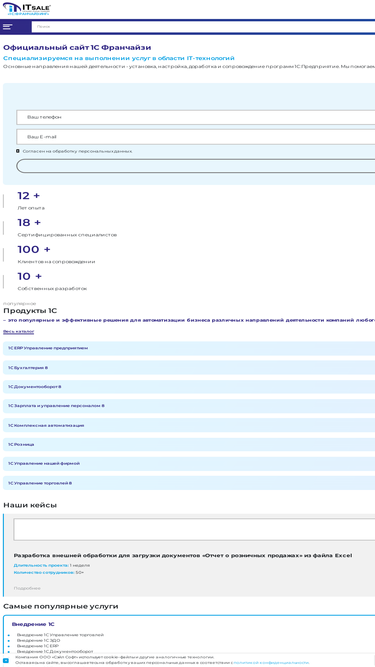375x667 pixels.
Task: Click the blue cookie notice icon
Action: (6, 661)
